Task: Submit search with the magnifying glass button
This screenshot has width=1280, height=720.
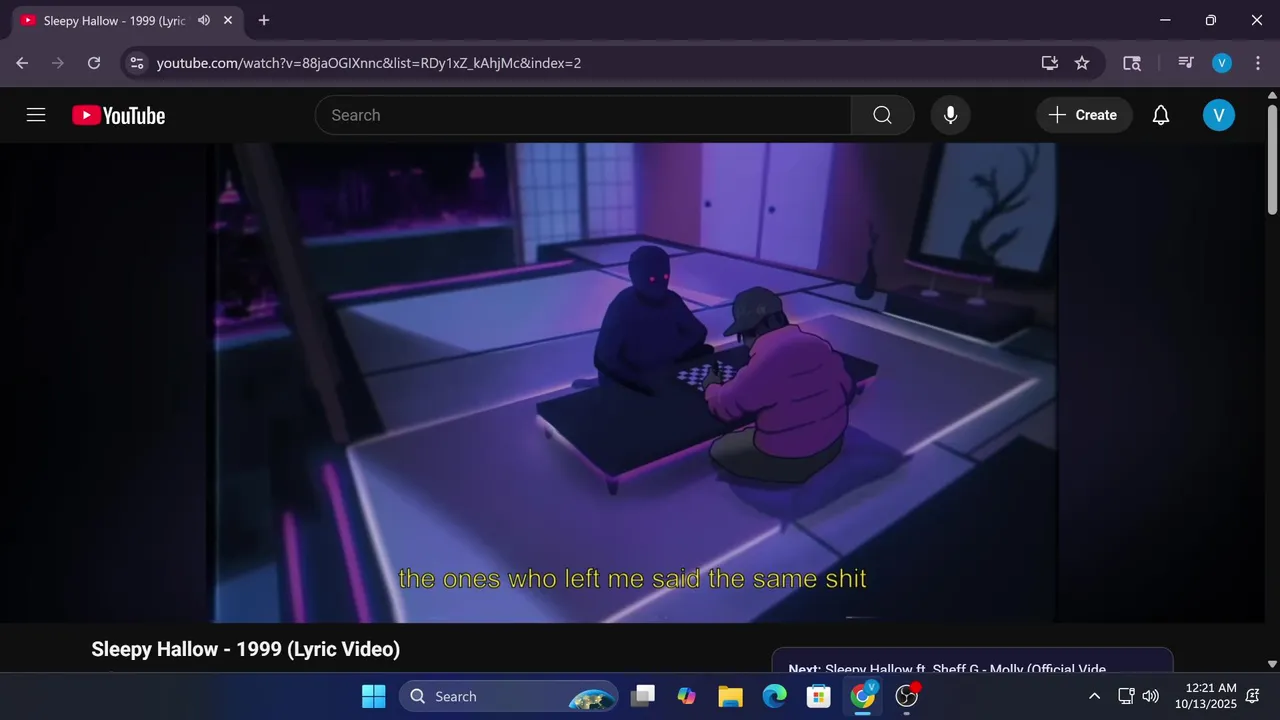Action: click(882, 115)
